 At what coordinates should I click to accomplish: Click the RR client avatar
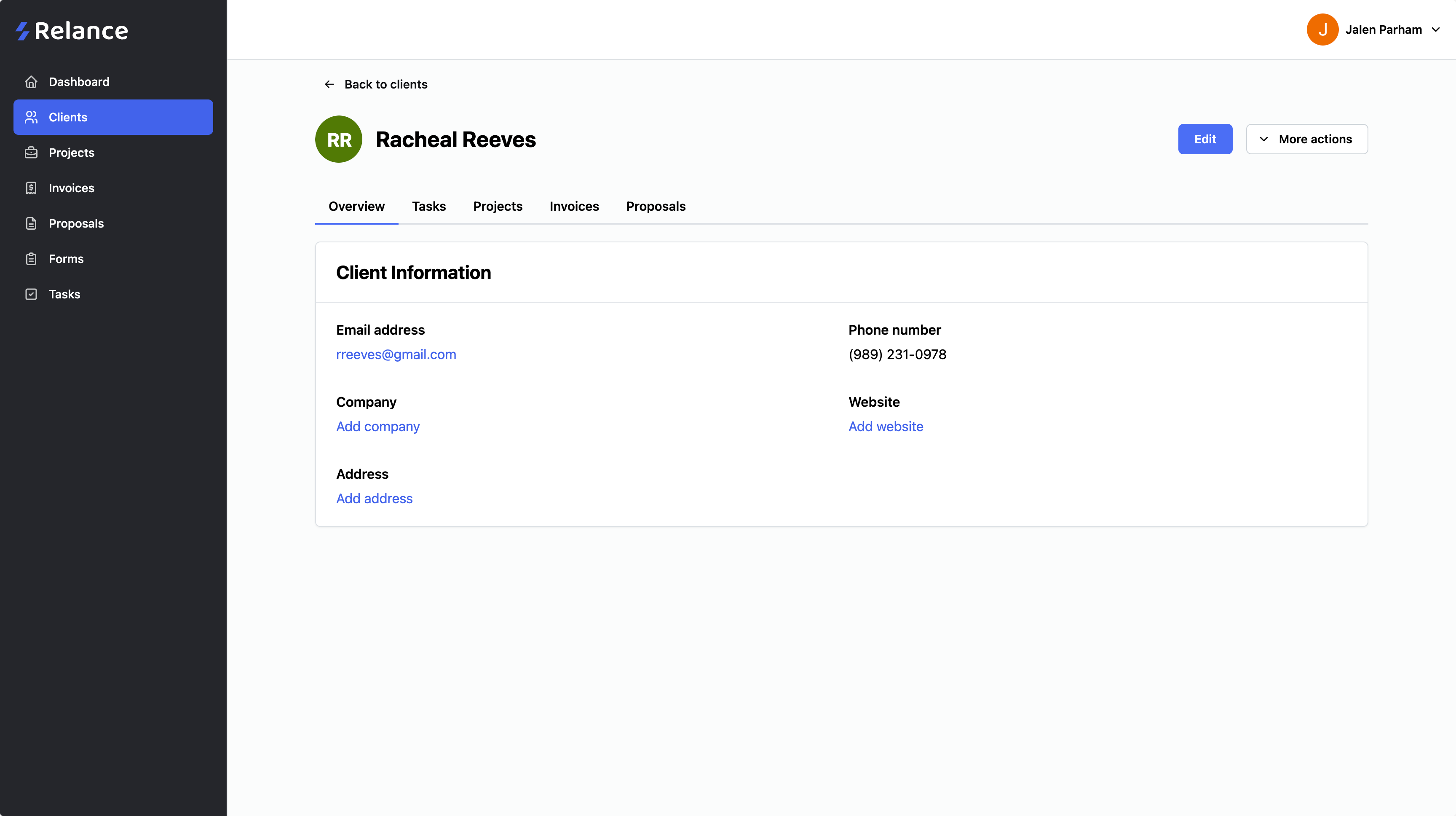tap(339, 139)
